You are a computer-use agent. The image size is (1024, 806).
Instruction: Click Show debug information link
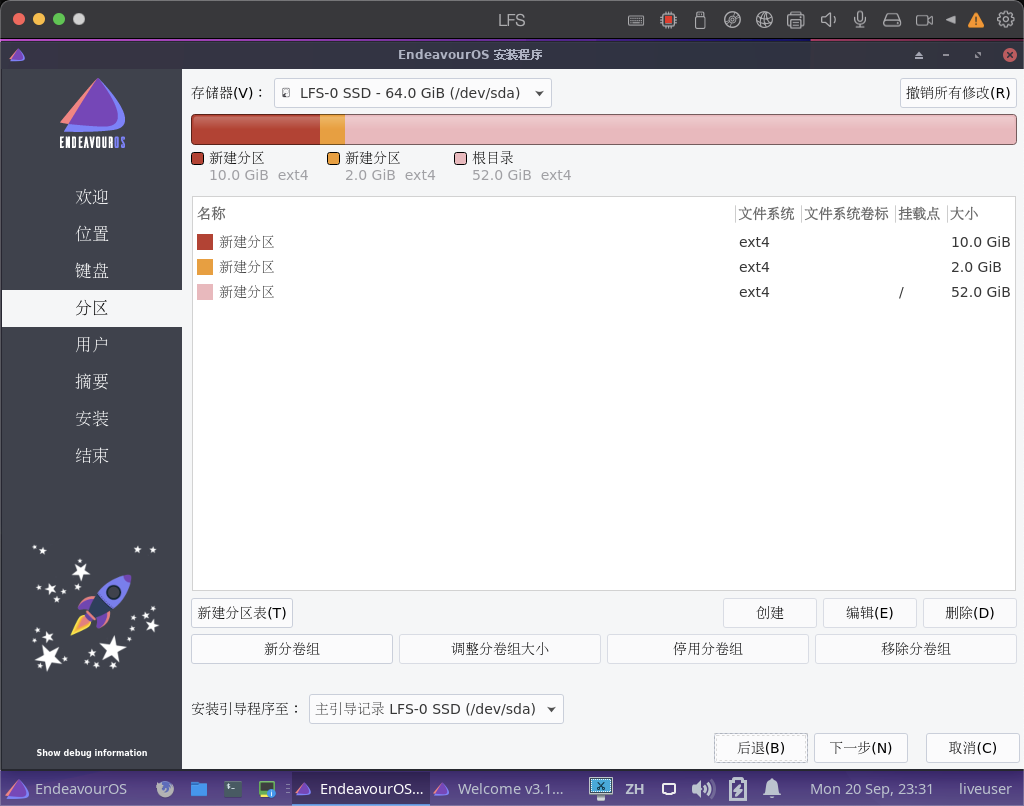point(92,752)
